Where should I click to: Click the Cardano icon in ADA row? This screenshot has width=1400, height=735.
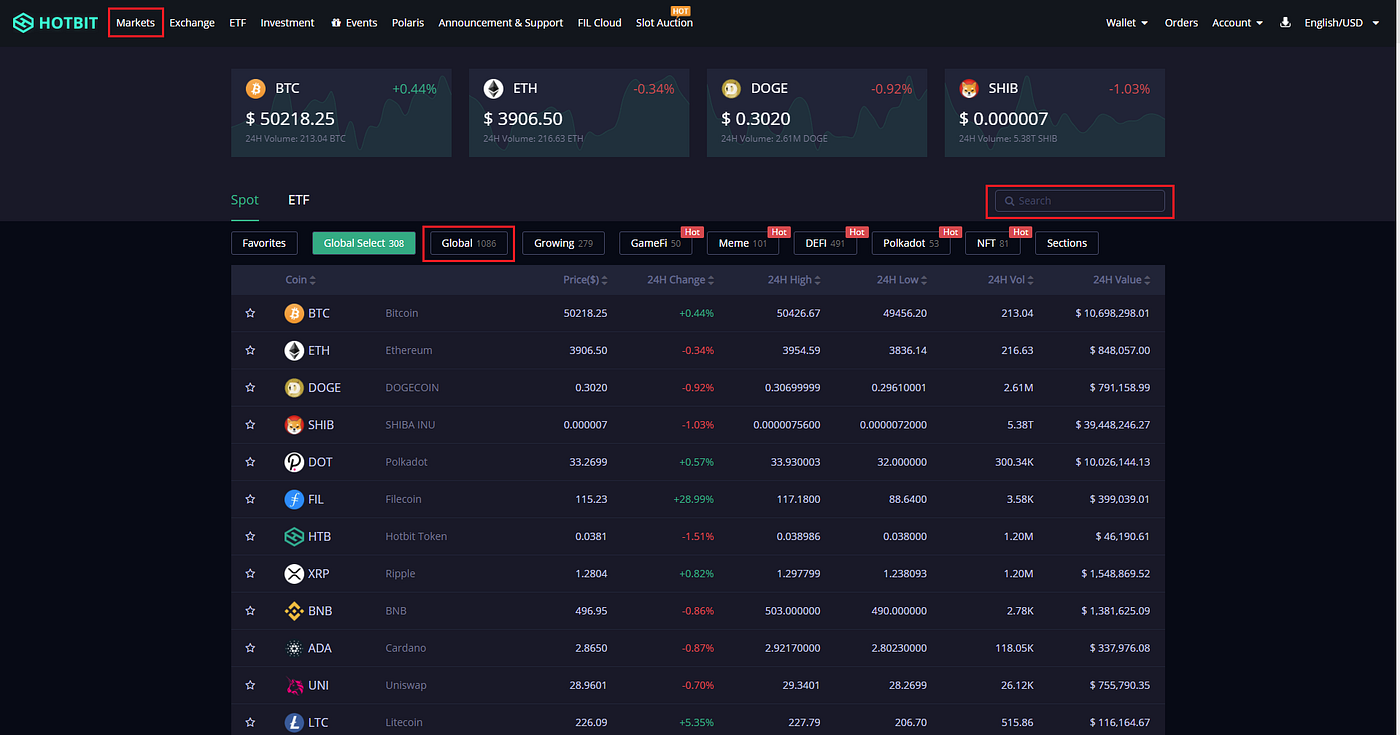[294, 648]
